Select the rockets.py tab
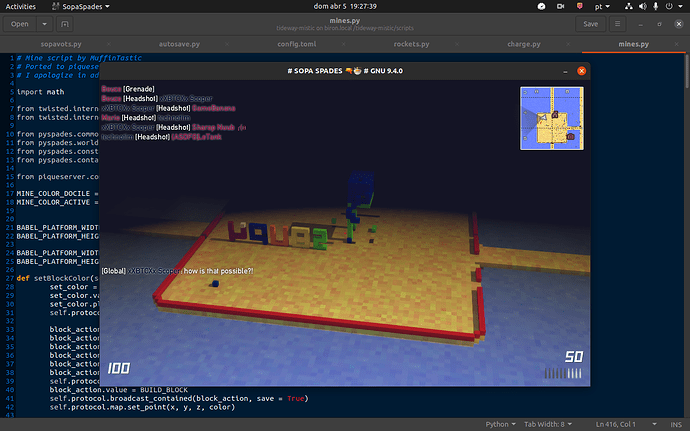 pos(403,44)
